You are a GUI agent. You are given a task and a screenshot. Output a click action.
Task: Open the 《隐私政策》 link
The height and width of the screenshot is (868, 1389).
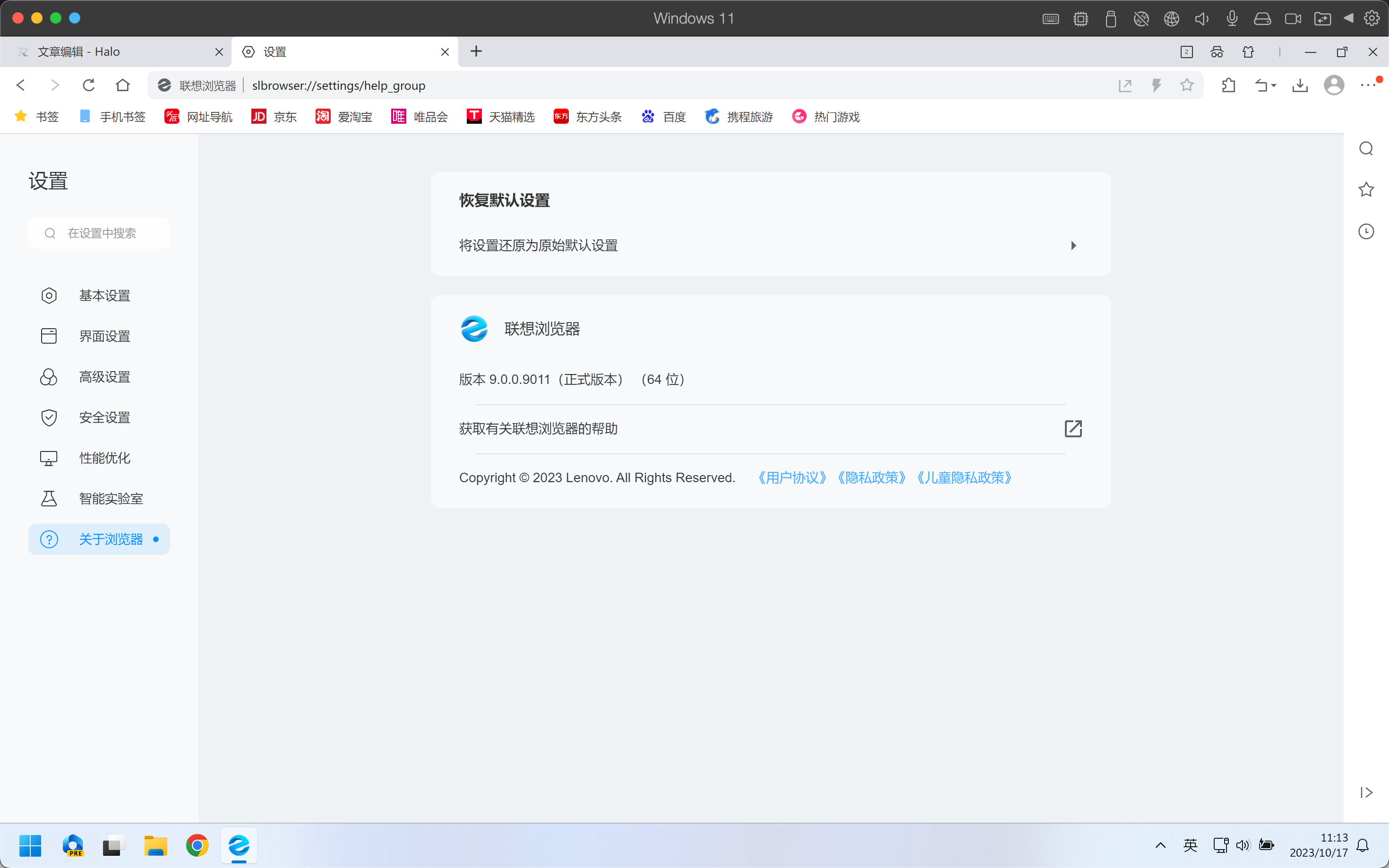pyautogui.click(x=871, y=477)
